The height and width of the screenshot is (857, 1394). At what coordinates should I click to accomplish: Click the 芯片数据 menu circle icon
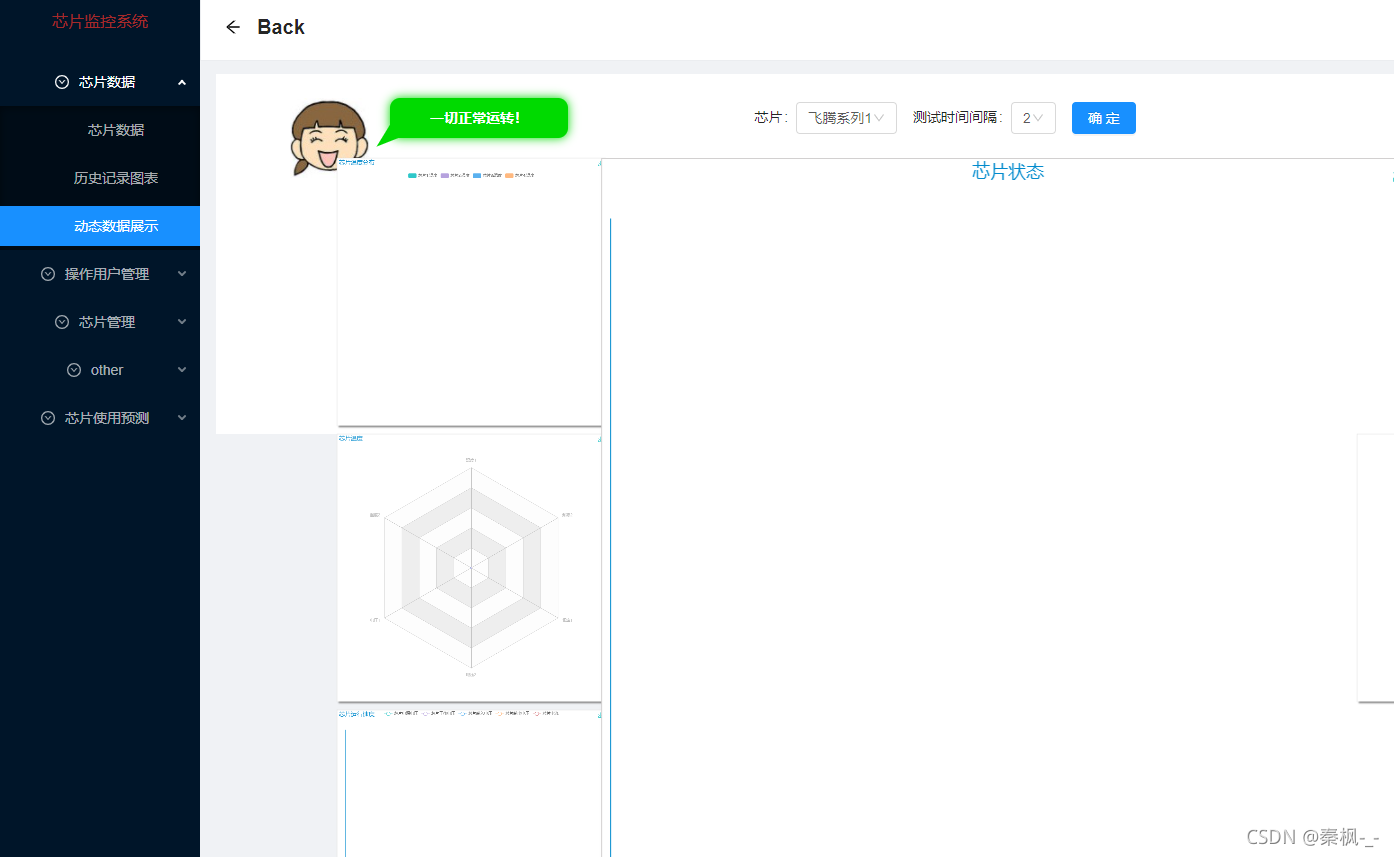pos(62,82)
